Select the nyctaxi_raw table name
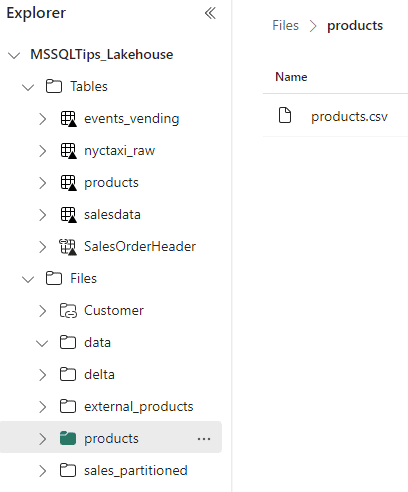Viewport: 408px width, 492px height. pyautogui.click(x=119, y=151)
